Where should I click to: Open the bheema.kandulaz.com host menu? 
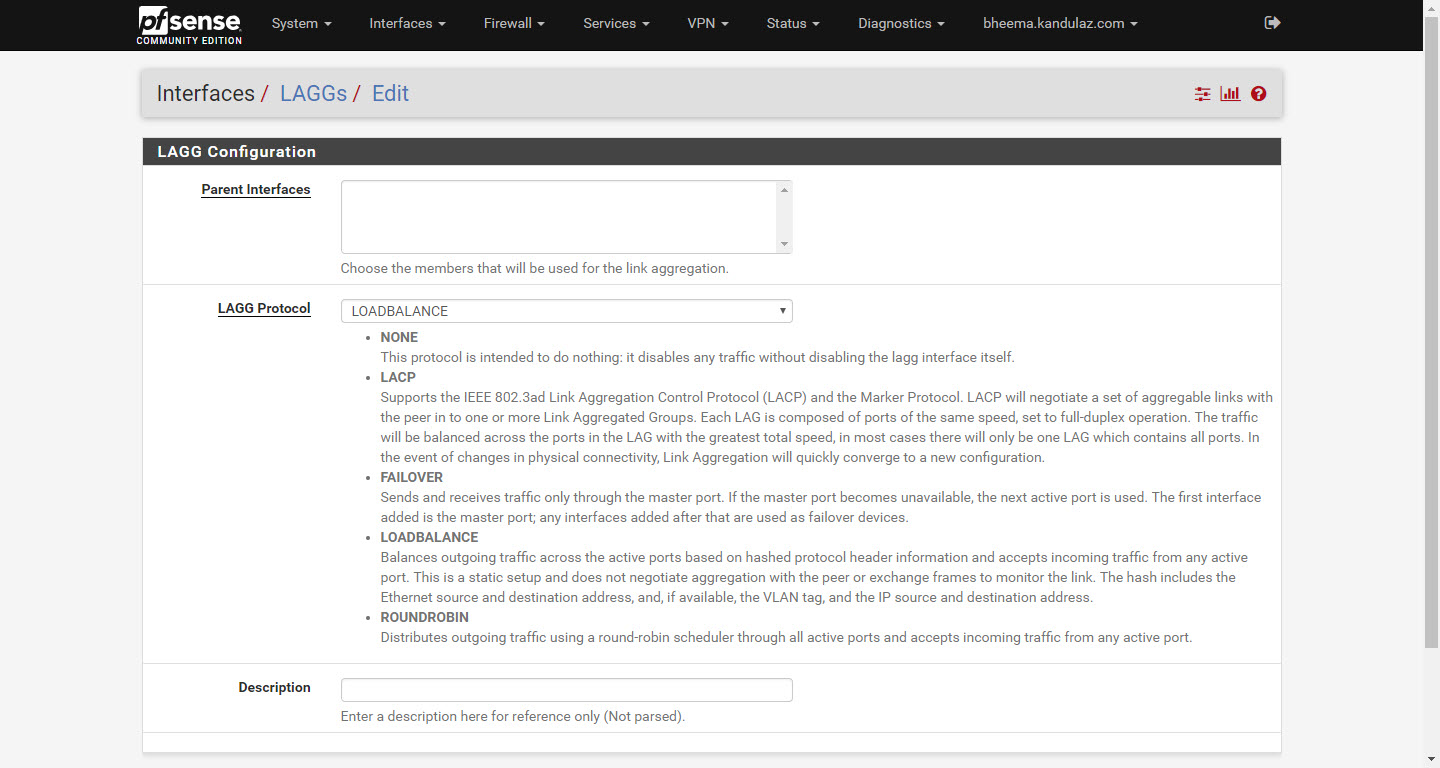pyautogui.click(x=1060, y=23)
